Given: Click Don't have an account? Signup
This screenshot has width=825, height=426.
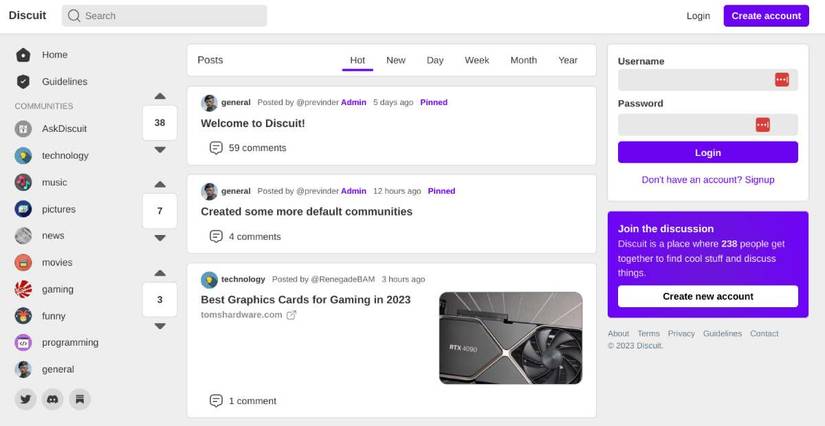Looking at the screenshot, I should click(708, 180).
